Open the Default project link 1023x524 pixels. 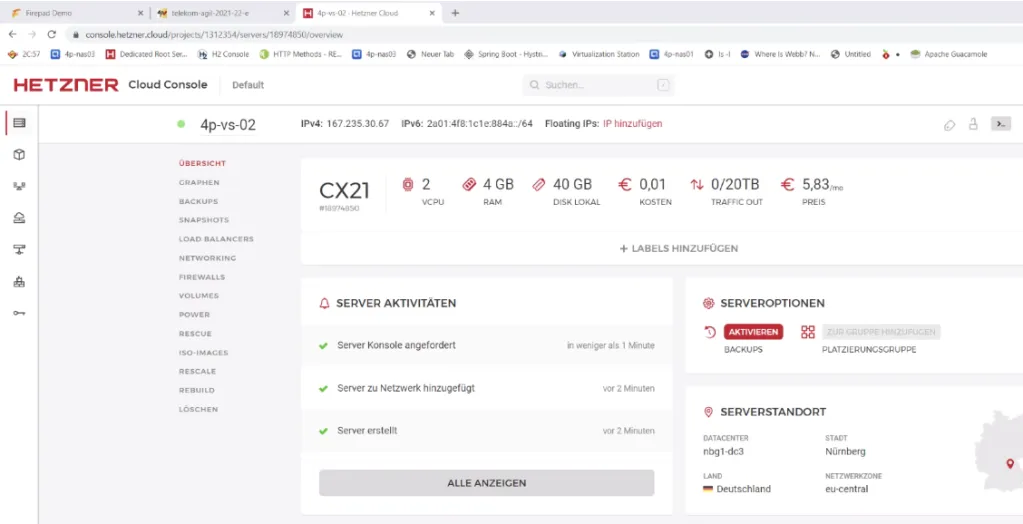tap(248, 85)
